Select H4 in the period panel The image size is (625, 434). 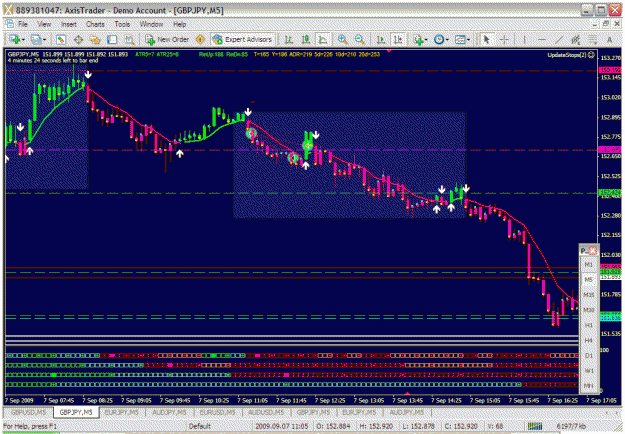pos(588,340)
